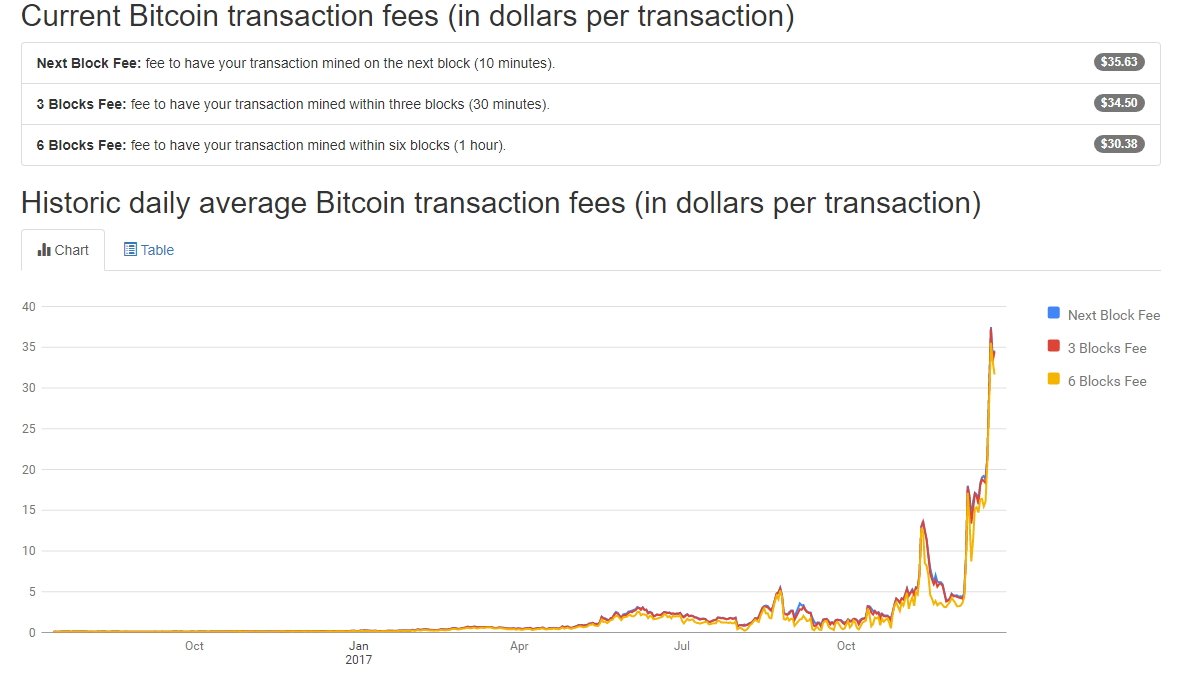Click the bold "6 Blocks Fee:" list heading
The image size is (1189, 681).
click(x=81, y=145)
